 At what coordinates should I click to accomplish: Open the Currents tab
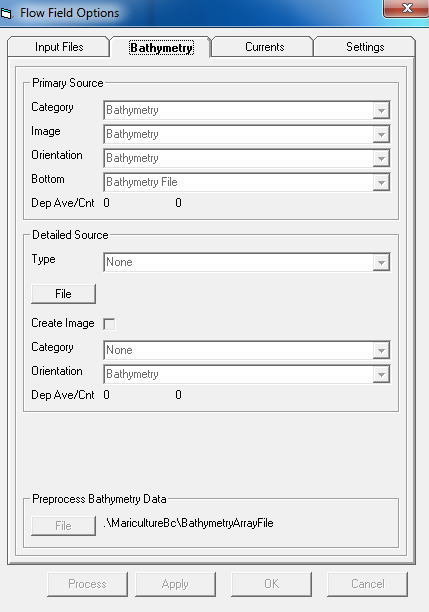264,47
